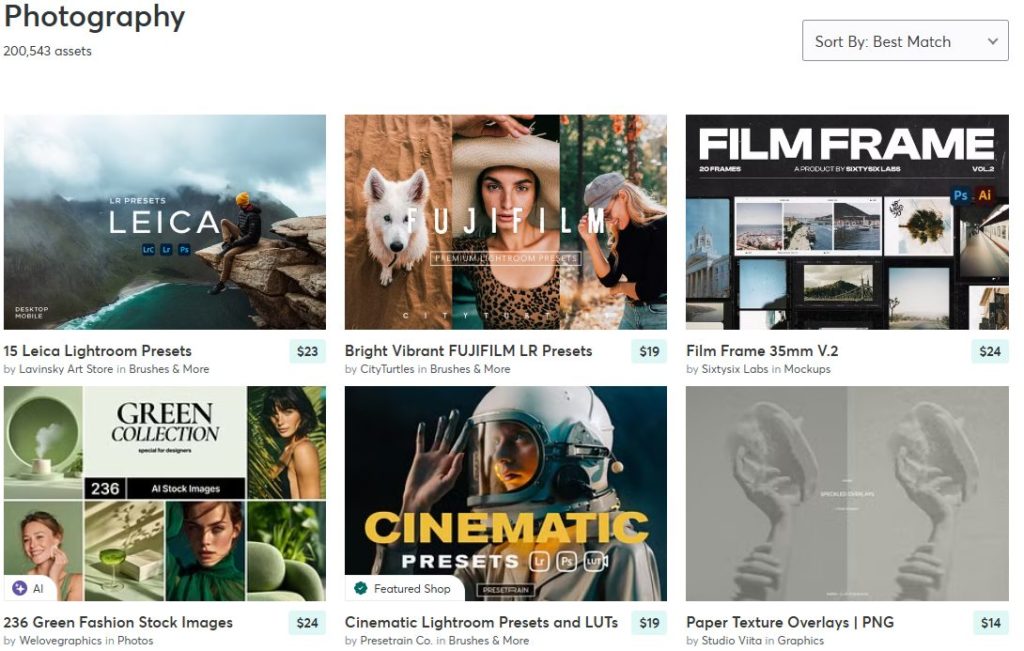This screenshot has width=1024, height=651.
Task: Click the Featured Shop verified badge
Action: pyautogui.click(x=403, y=589)
